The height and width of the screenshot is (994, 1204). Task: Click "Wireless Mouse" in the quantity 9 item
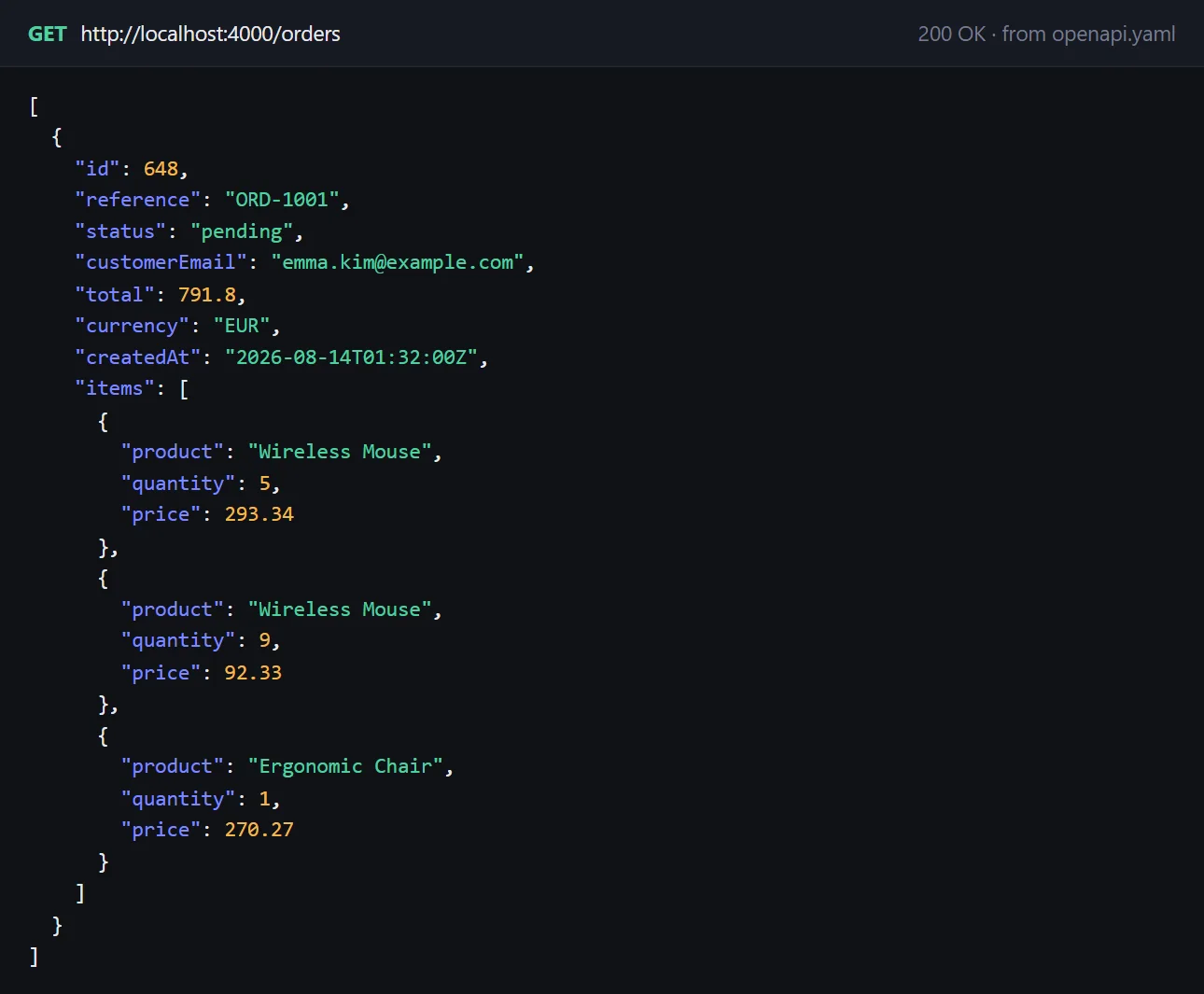point(340,609)
